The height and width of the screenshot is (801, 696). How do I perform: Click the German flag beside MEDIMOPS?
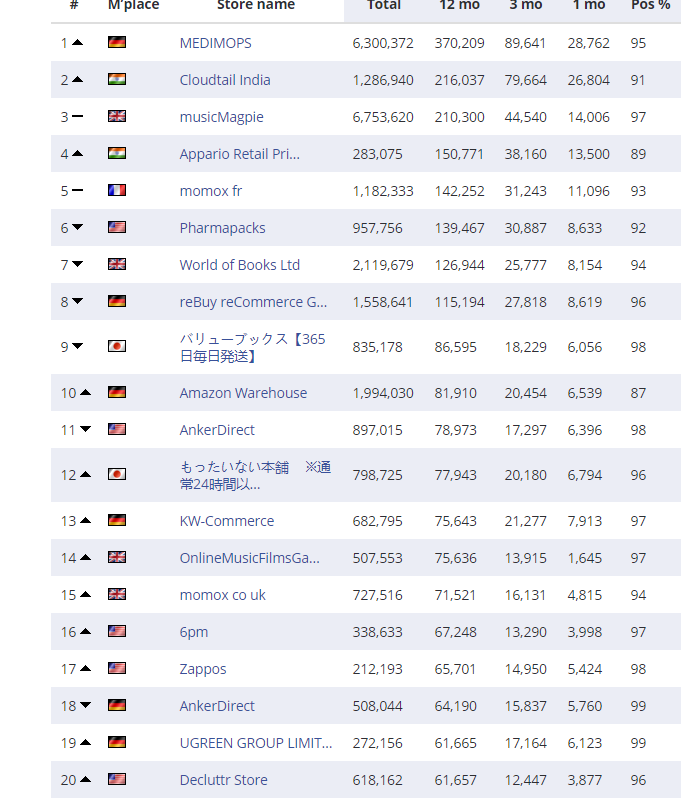coord(117,43)
